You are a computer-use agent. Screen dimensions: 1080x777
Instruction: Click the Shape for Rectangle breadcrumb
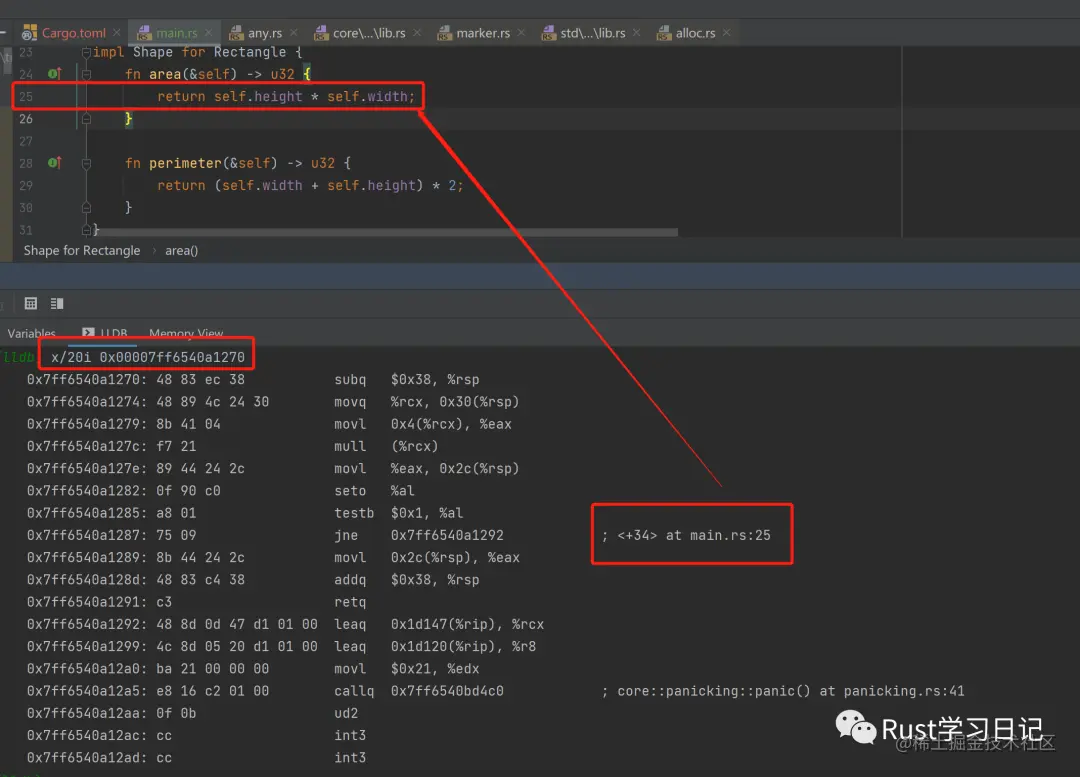click(81, 251)
